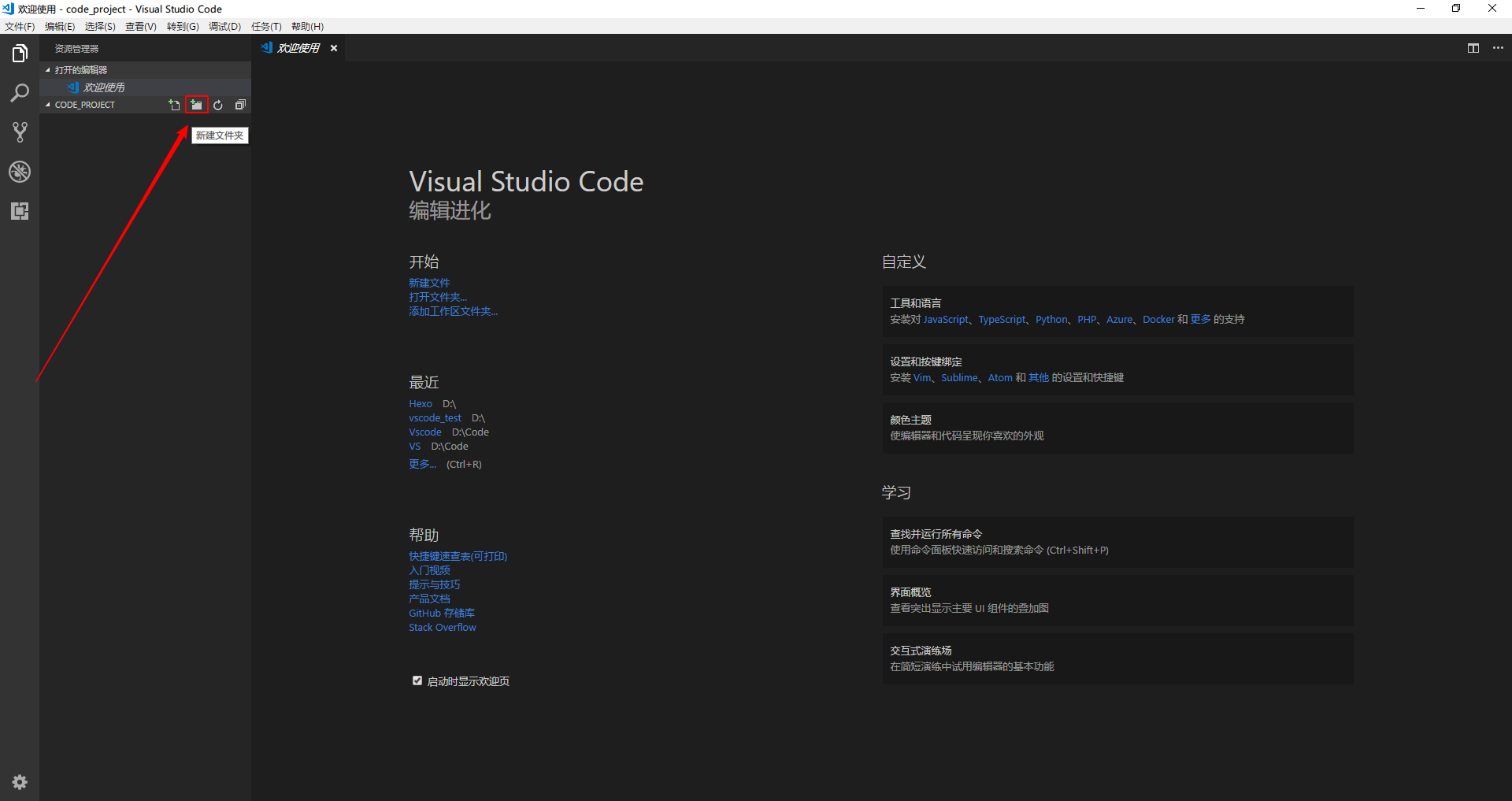Close the welcome tab

[x=334, y=48]
